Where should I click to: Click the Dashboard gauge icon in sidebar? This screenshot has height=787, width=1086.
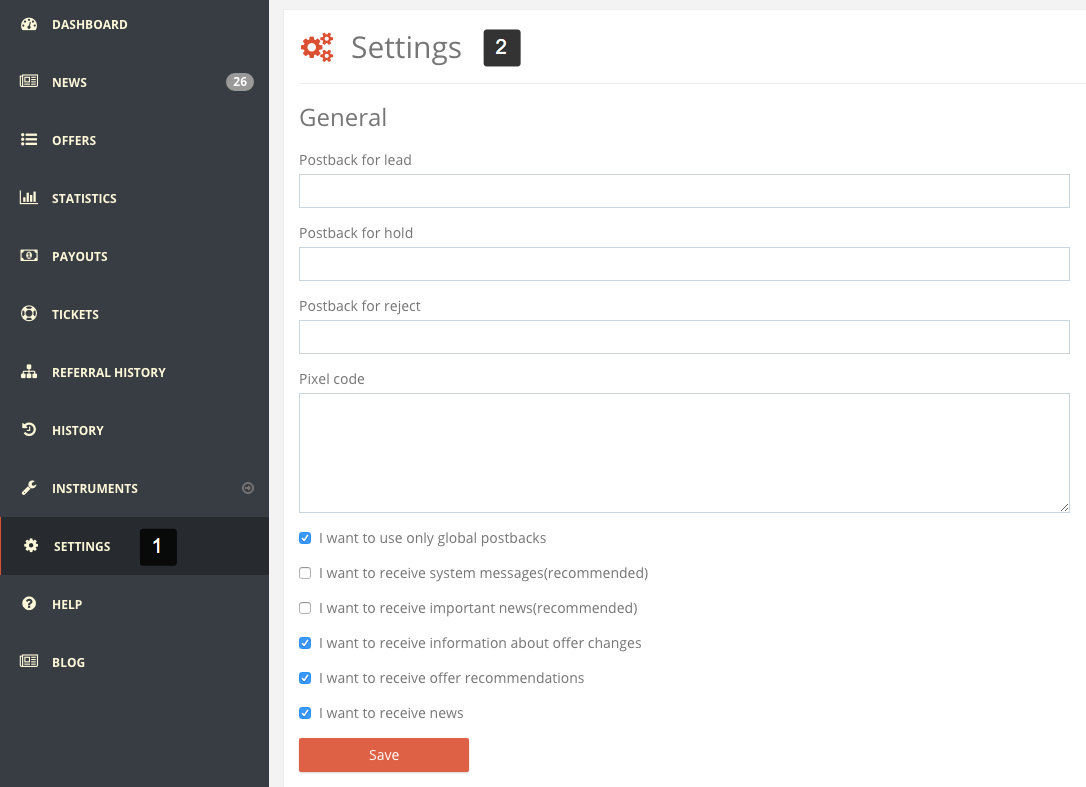29,24
